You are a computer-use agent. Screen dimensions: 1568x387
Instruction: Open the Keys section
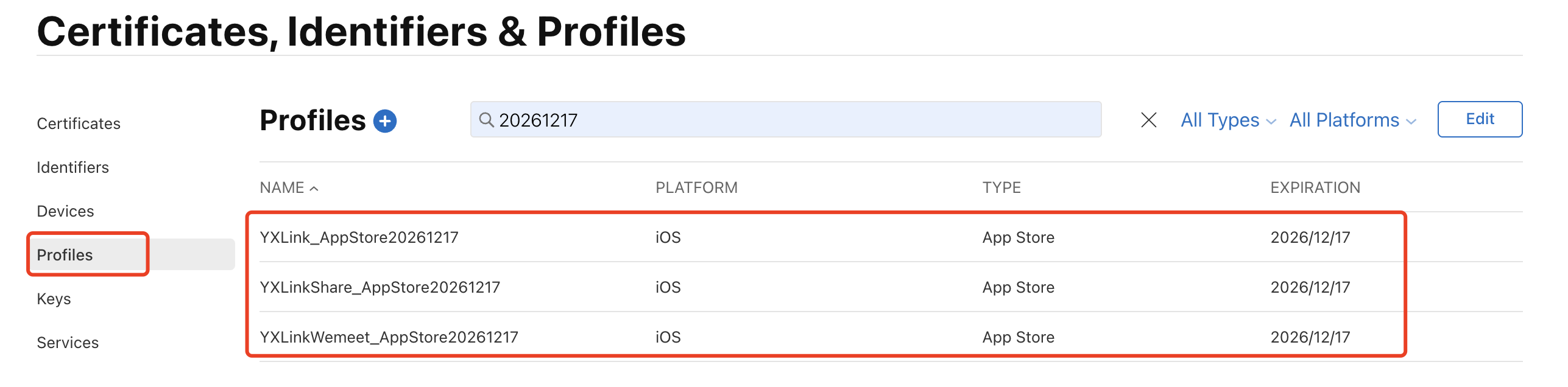pos(54,299)
